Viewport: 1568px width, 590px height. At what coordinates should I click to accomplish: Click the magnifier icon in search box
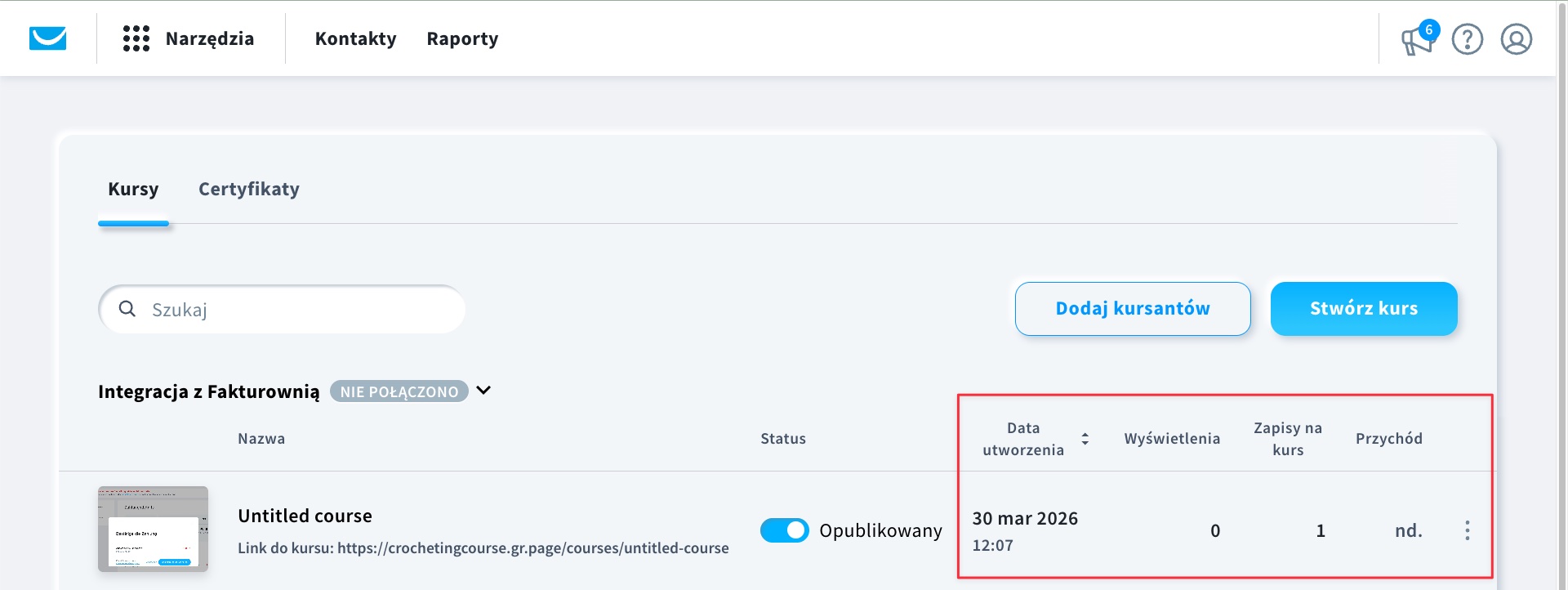point(127,309)
